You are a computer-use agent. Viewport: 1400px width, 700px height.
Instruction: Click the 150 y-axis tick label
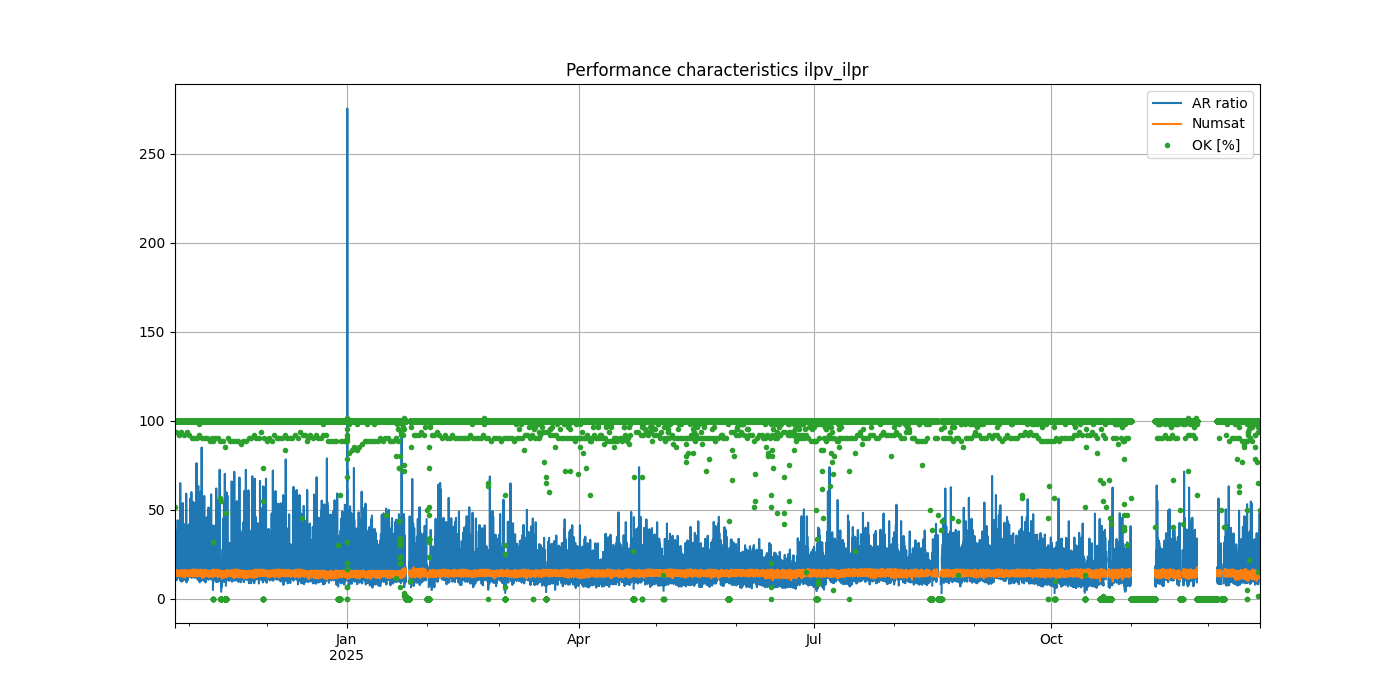tap(152, 332)
